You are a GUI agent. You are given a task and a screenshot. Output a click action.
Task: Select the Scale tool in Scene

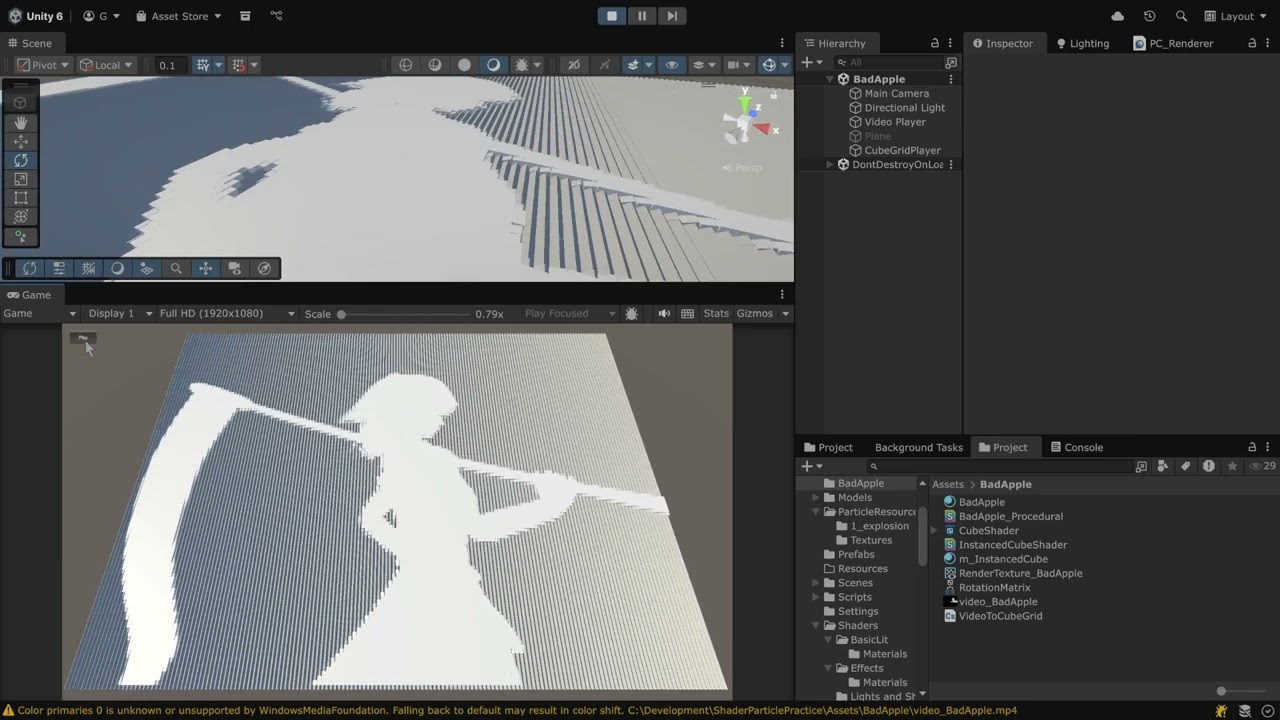pyautogui.click(x=20, y=179)
